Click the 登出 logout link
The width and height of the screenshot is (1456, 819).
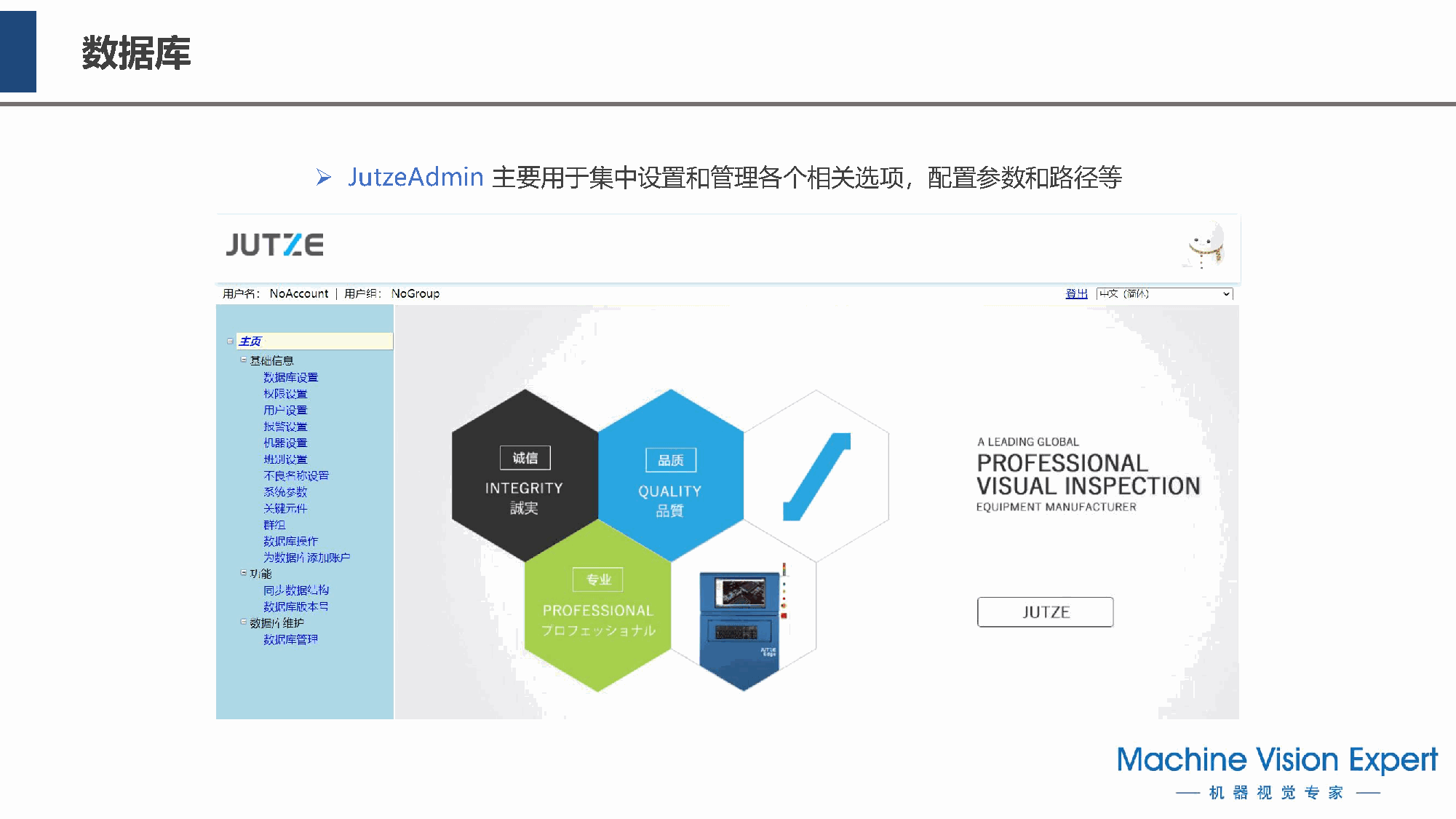click(x=1076, y=294)
